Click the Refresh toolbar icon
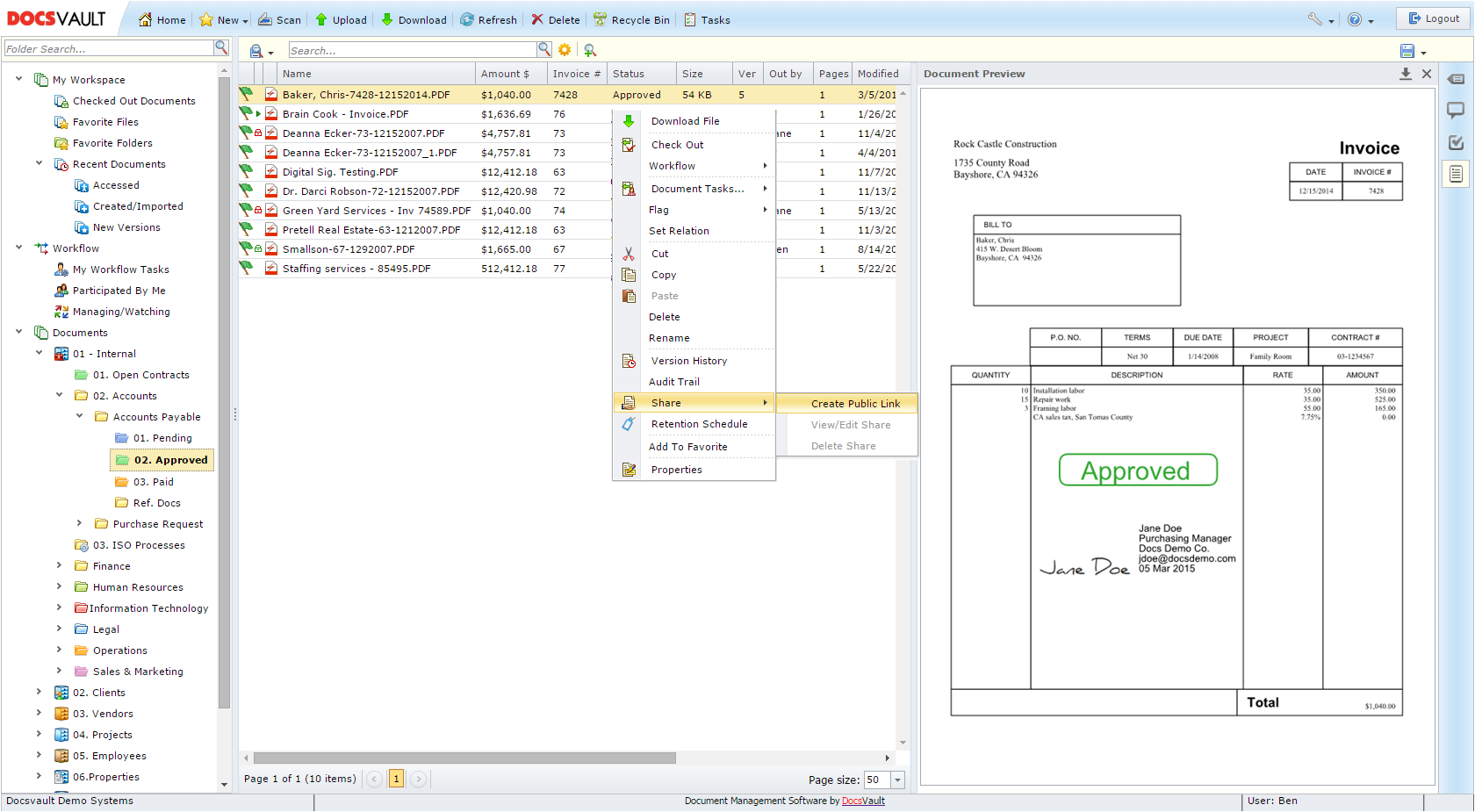This screenshot has width=1475, height=812. point(489,19)
